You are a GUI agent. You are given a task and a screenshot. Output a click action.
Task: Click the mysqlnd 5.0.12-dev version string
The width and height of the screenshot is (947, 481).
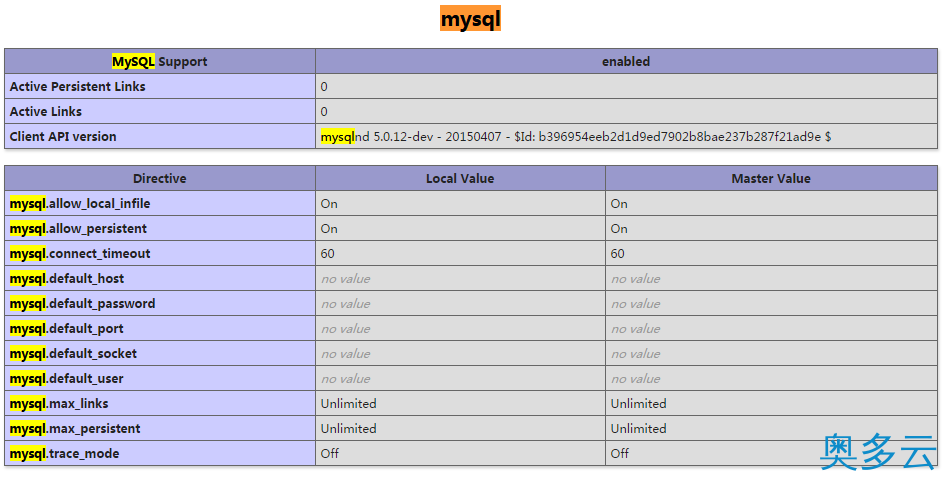click(x=576, y=137)
